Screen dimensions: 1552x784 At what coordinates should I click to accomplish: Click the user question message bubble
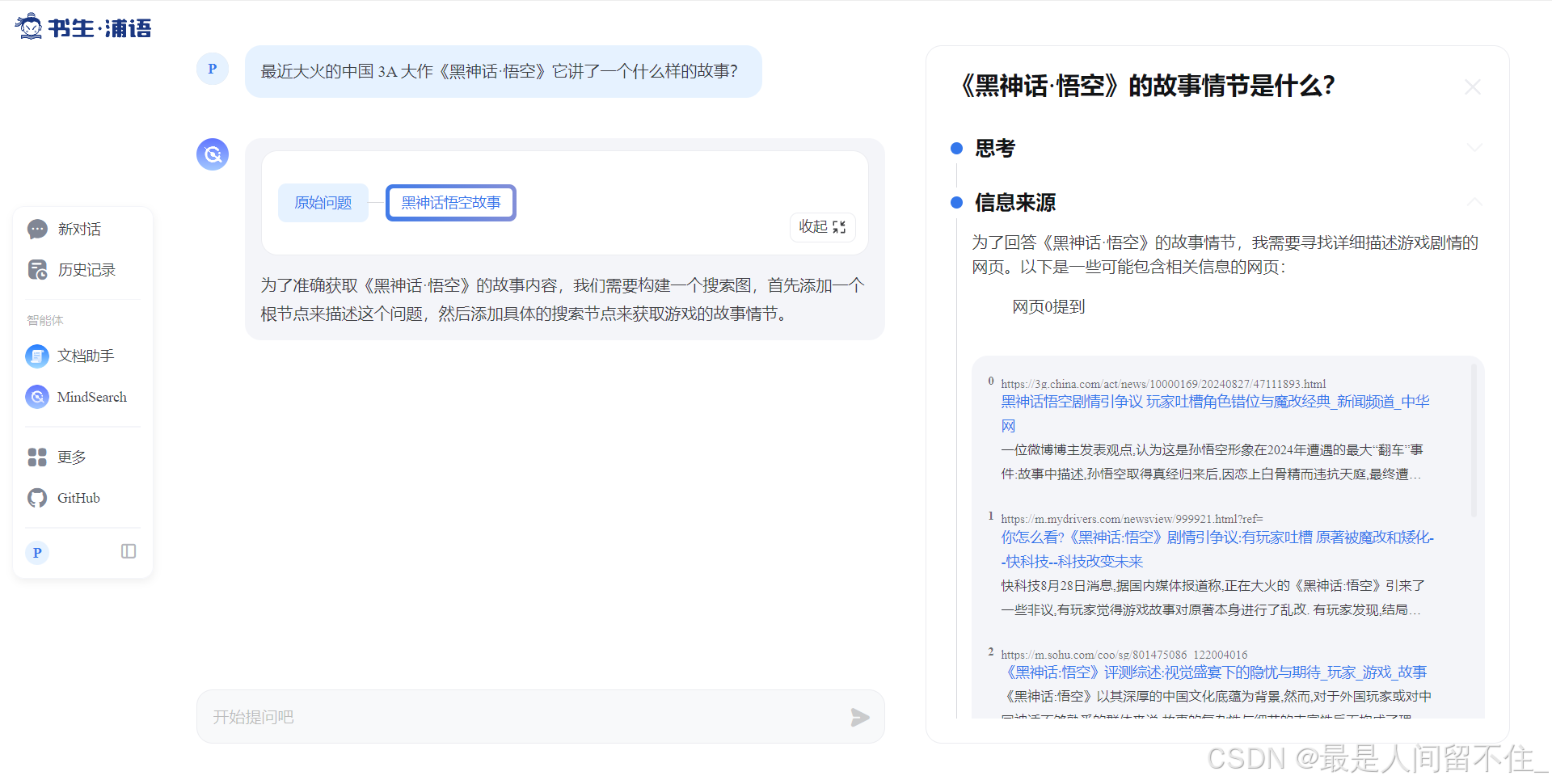click(x=503, y=72)
